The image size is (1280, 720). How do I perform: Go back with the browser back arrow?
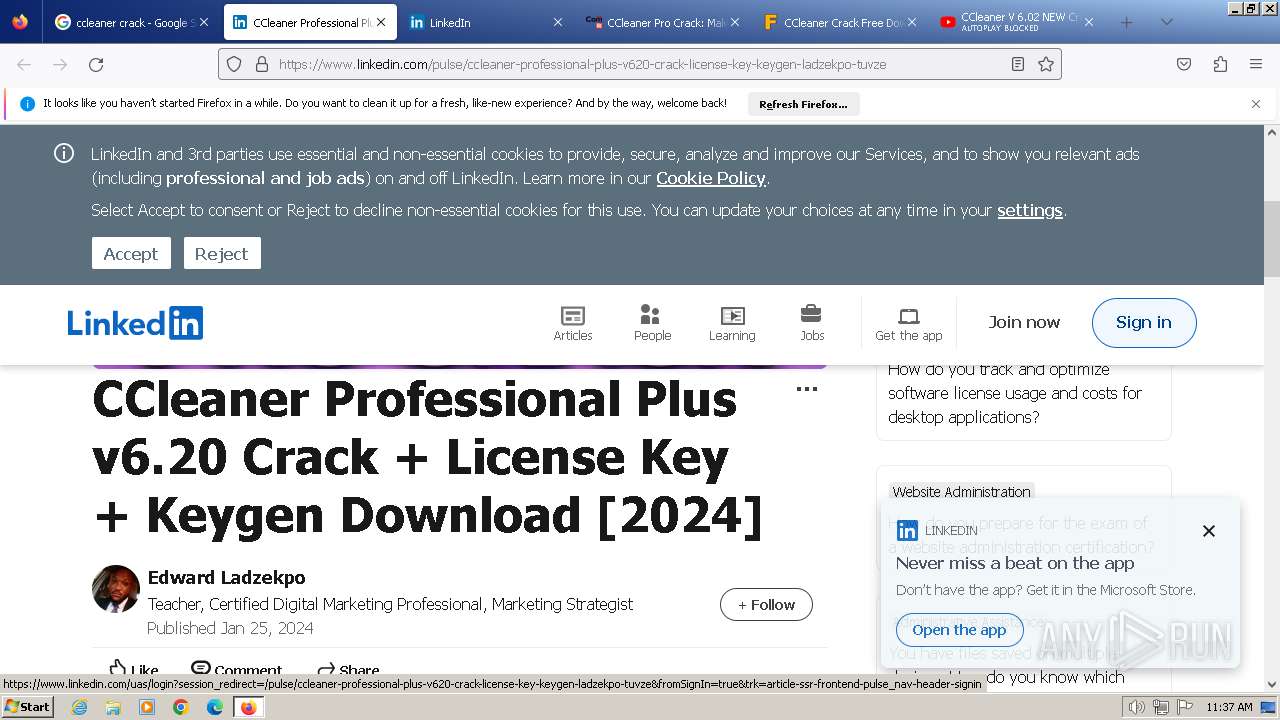(x=24, y=64)
